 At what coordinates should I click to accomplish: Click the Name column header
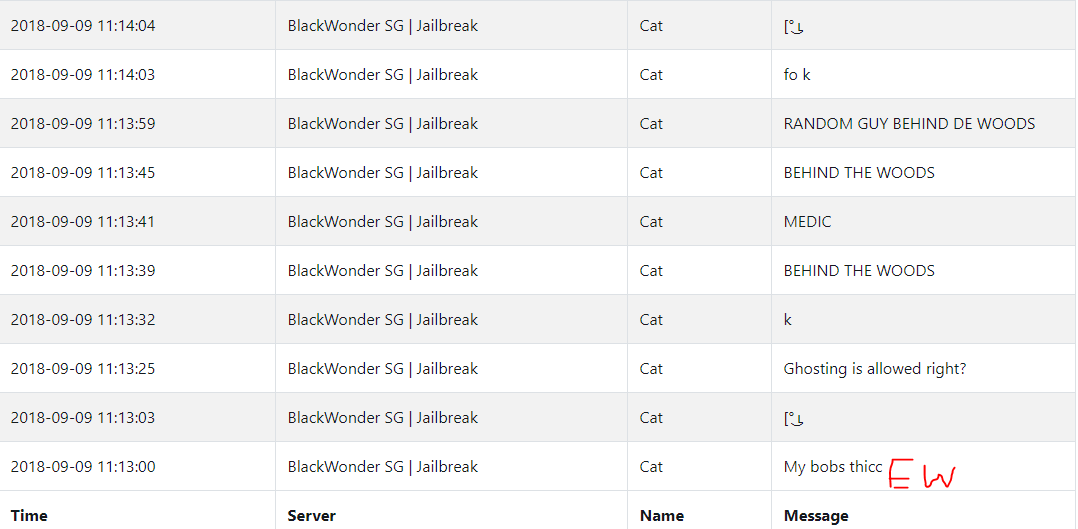coord(661,515)
